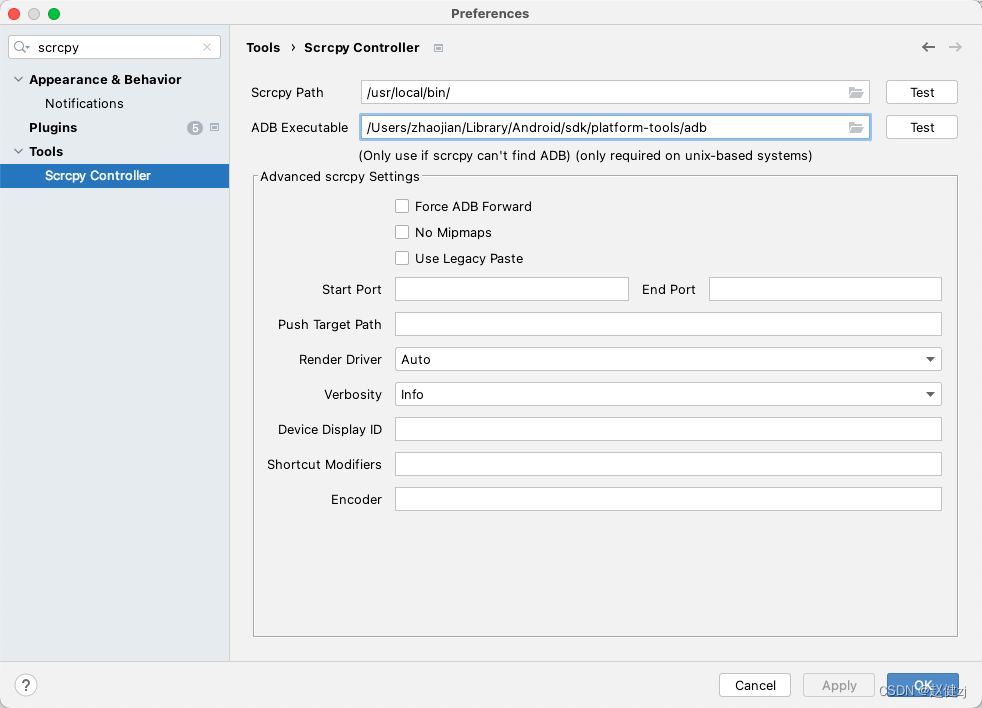Click the icon next to Scrcpy Controller breadcrumb
Viewport: 982px width, 708px height.
coord(436,47)
